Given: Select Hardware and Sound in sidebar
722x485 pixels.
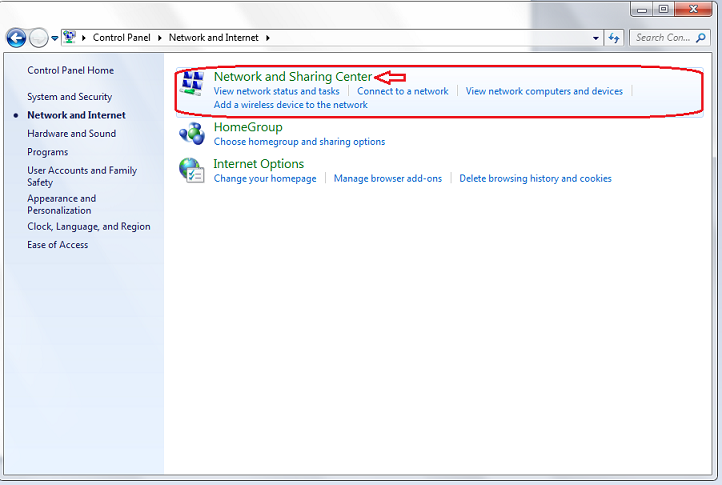Looking at the screenshot, I should pos(71,134).
